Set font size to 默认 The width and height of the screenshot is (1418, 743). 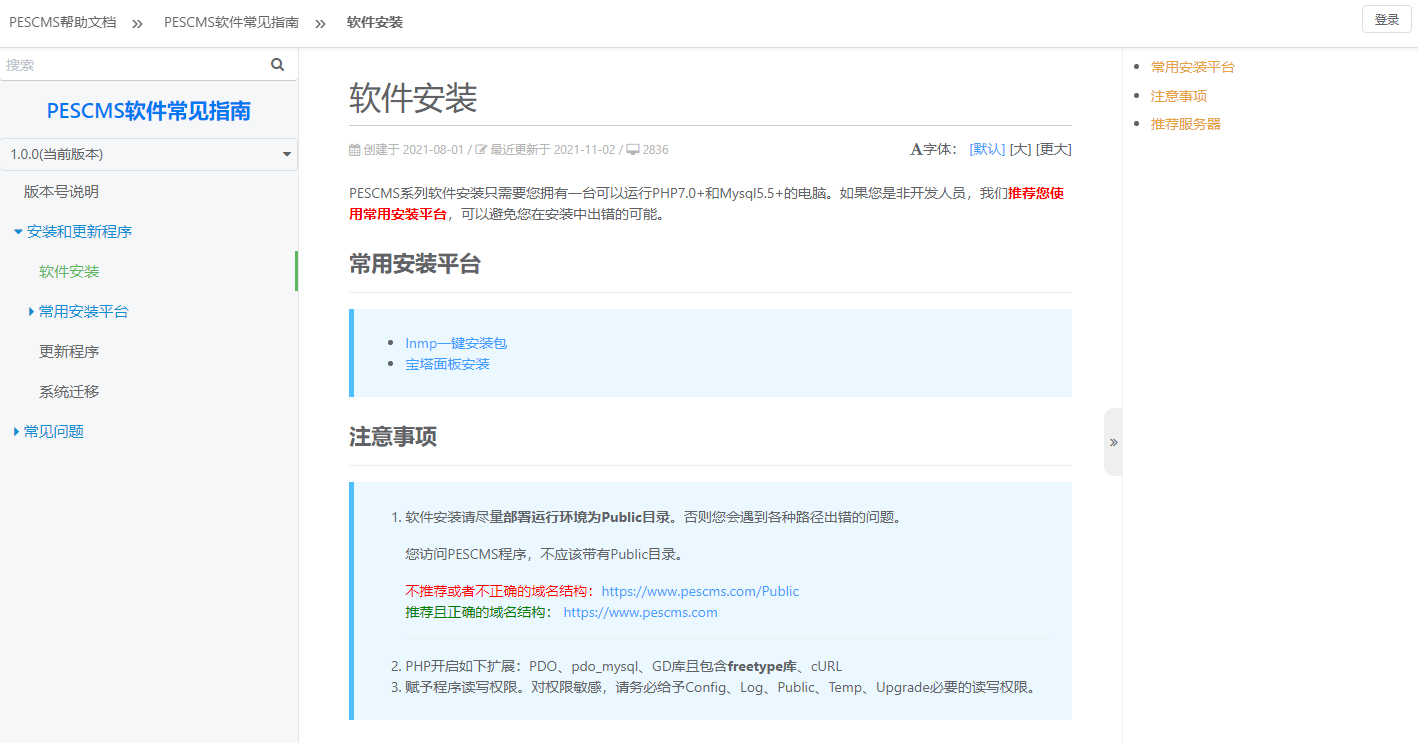point(987,149)
